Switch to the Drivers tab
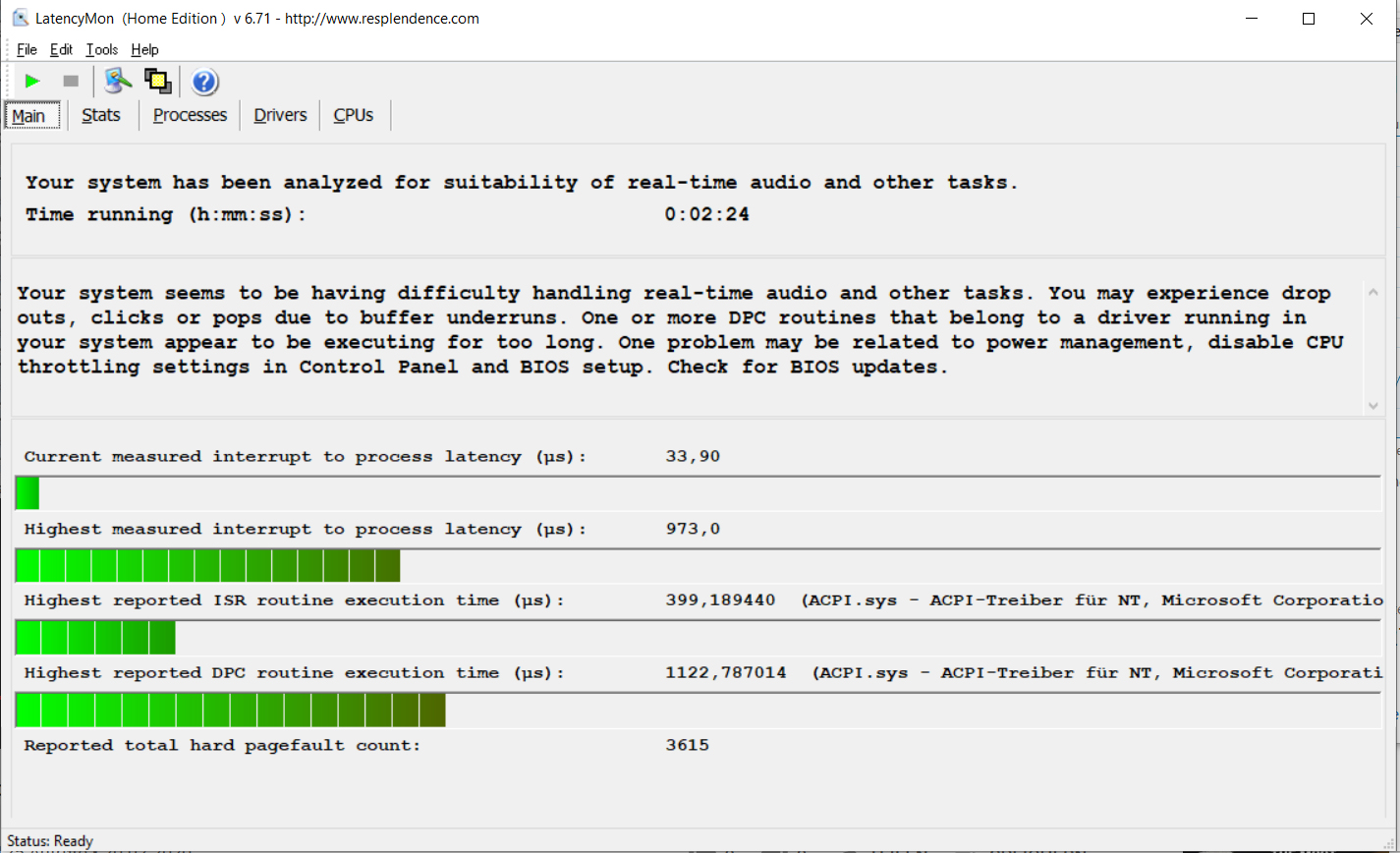 280,115
